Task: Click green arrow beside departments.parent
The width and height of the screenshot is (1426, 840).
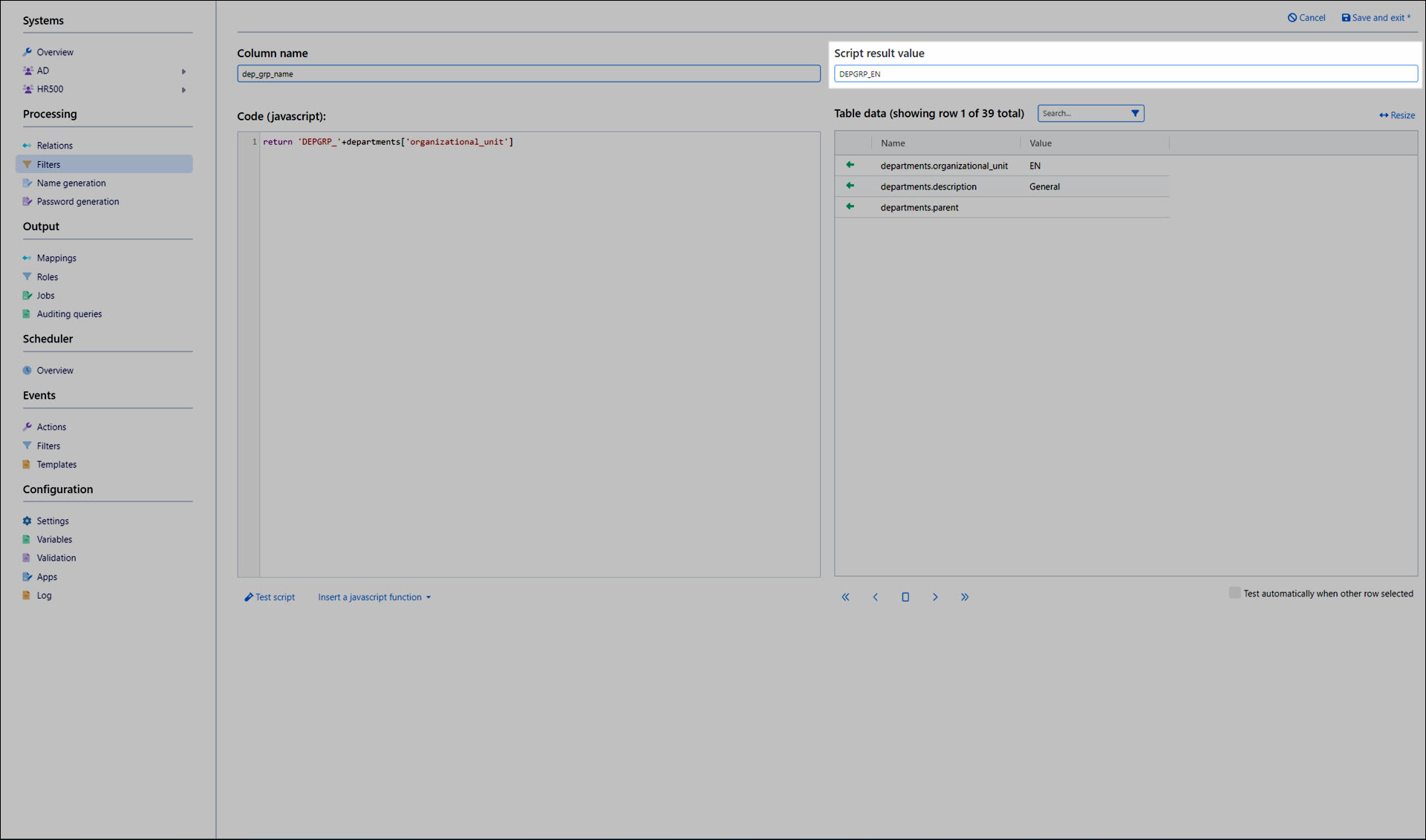Action: pos(850,206)
